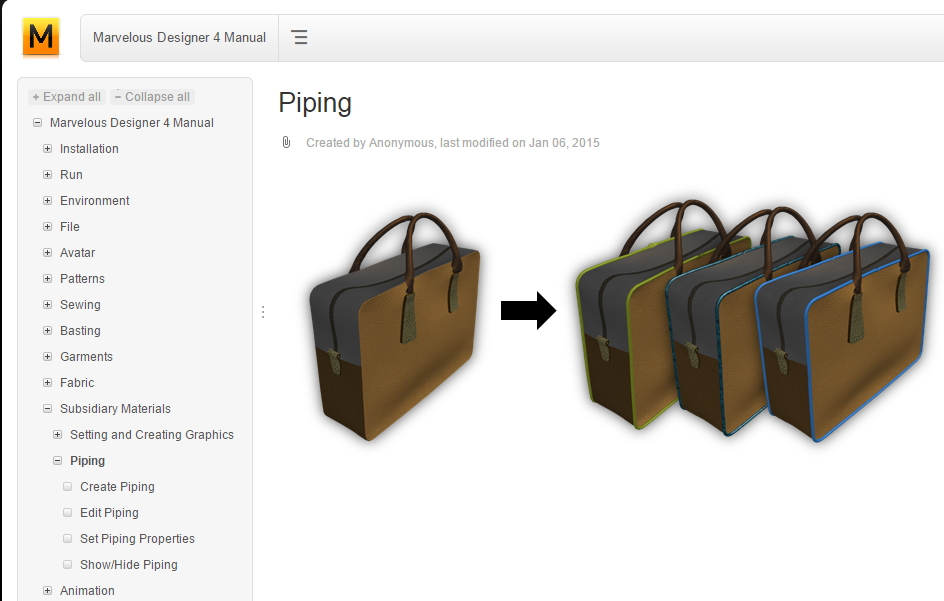Click the bullet icon beside Set Piping Properties

pos(68,539)
